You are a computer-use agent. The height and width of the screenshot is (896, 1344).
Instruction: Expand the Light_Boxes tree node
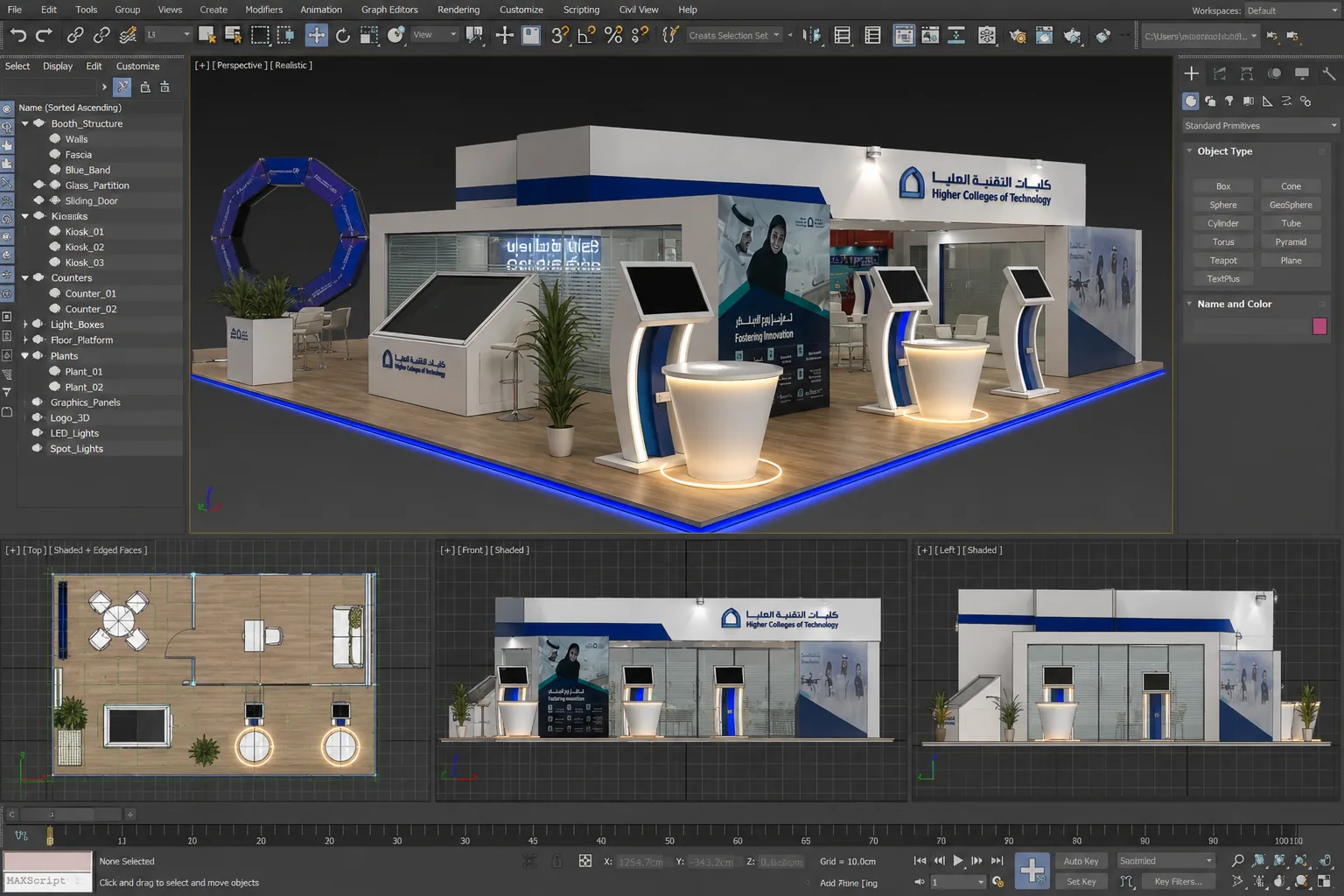tap(25, 325)
